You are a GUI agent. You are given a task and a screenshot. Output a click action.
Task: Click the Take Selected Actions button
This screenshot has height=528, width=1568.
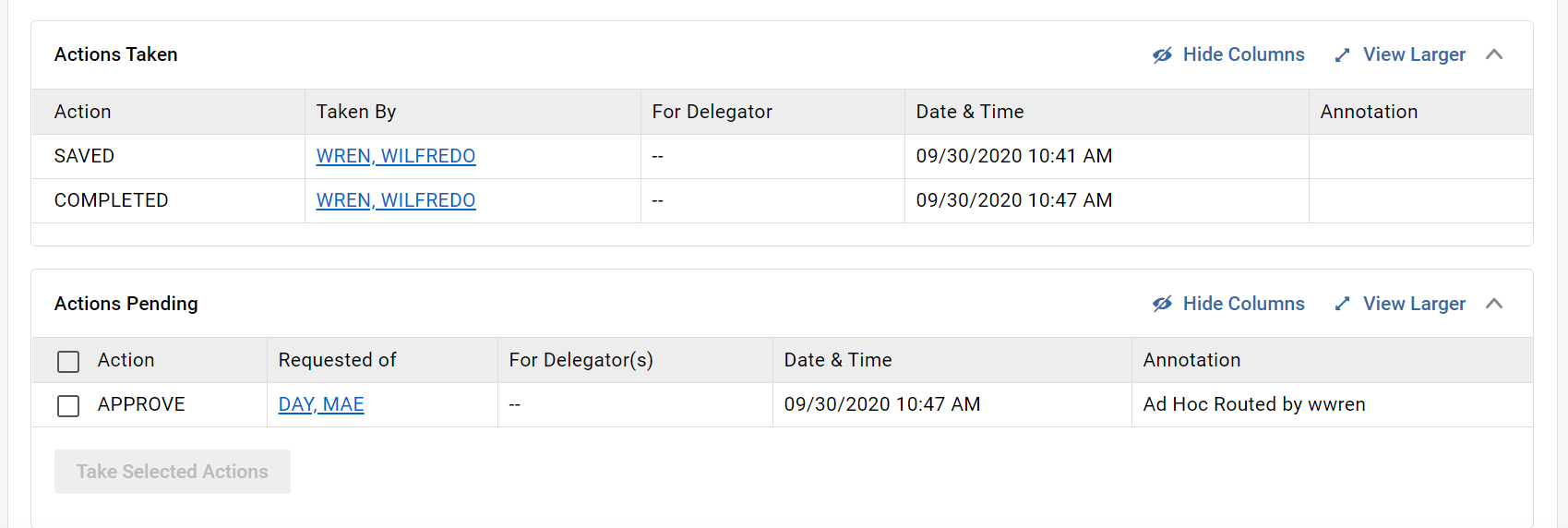pyautogui.click(x=173, y=472)
